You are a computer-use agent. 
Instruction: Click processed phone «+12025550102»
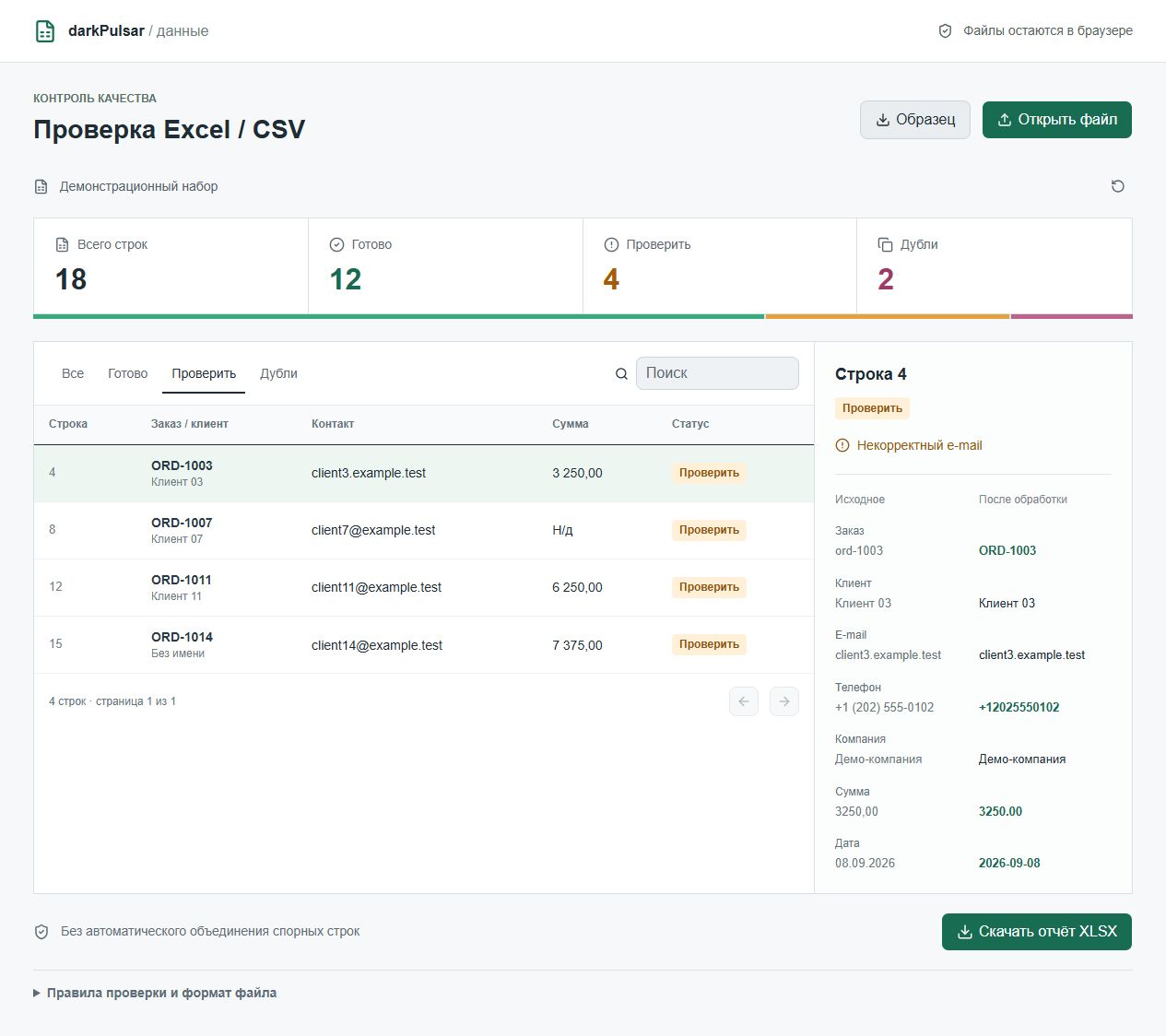click(x=1019, y=708)
